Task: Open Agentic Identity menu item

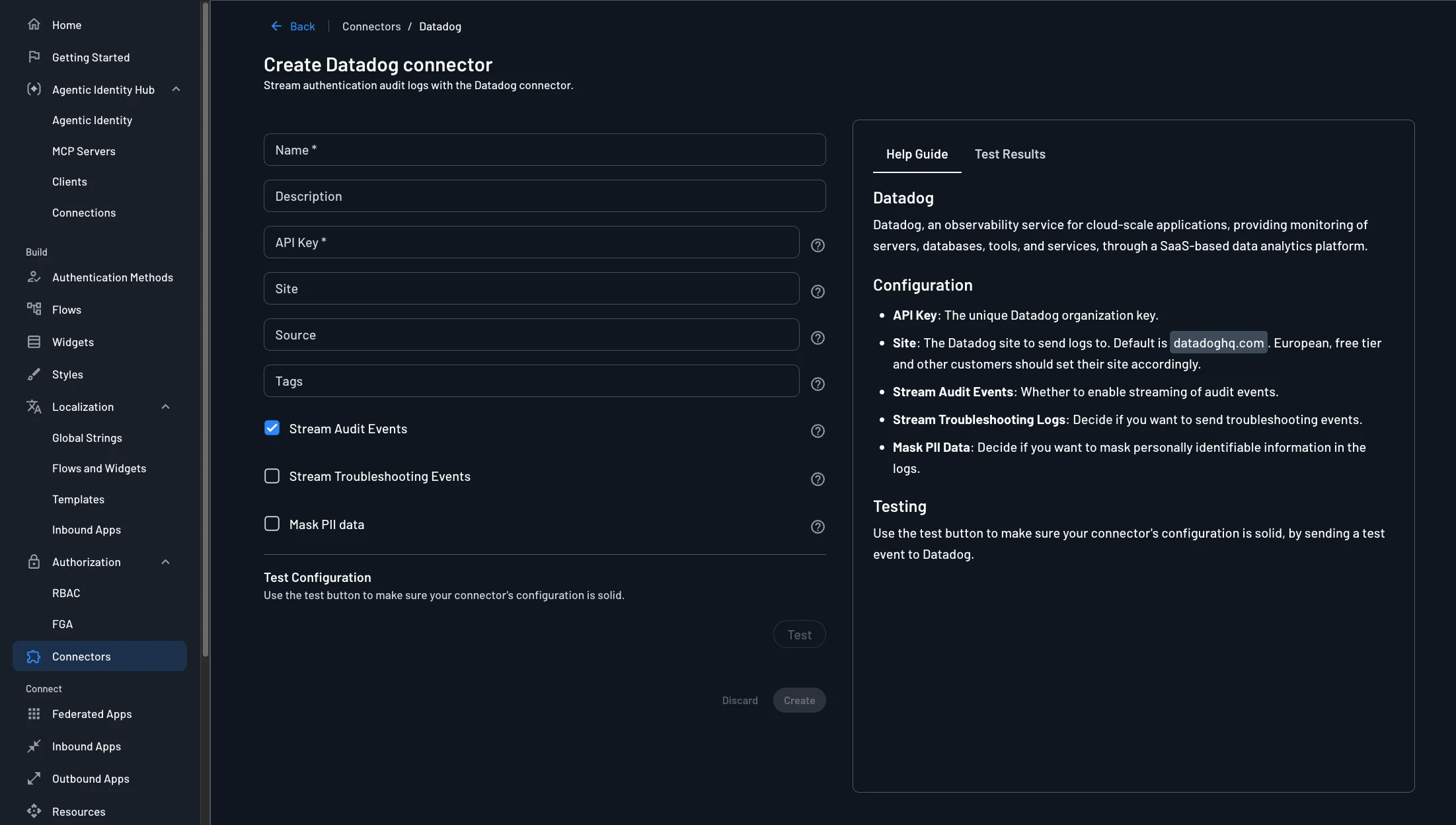Action: point(92,120)
